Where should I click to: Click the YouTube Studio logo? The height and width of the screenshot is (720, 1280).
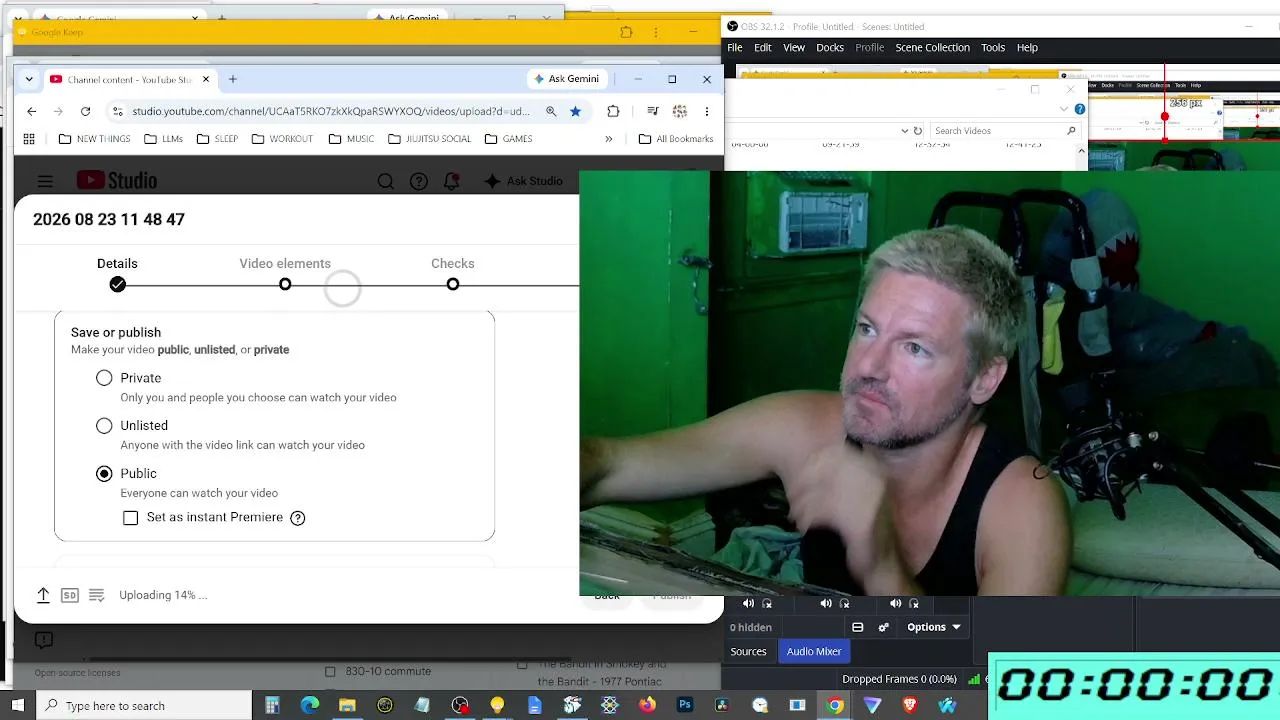(x=117, y=181)
